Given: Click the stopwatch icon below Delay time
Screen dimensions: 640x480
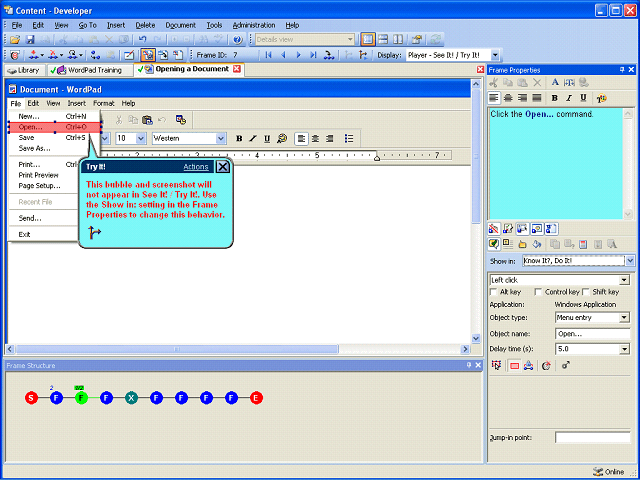Looking at the screenshot, I should pyautogui.click(x=546, y=365).
